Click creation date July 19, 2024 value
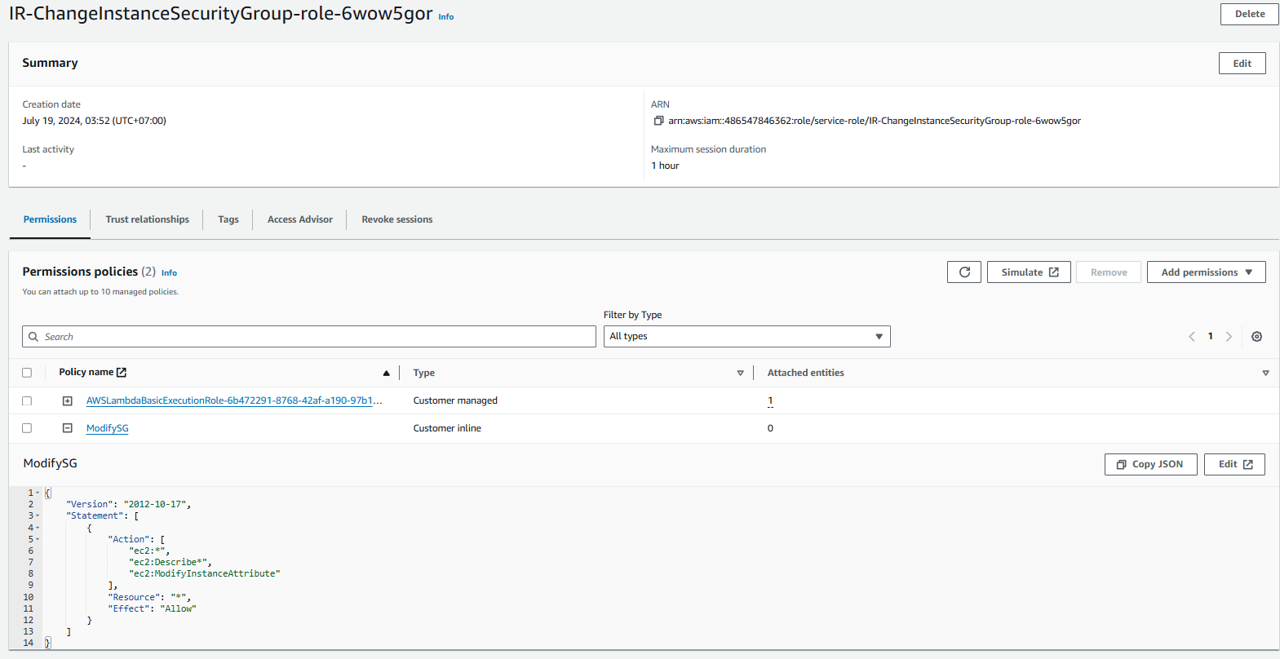This screenshot has height=659, width=1280. (x=94, y=121)
